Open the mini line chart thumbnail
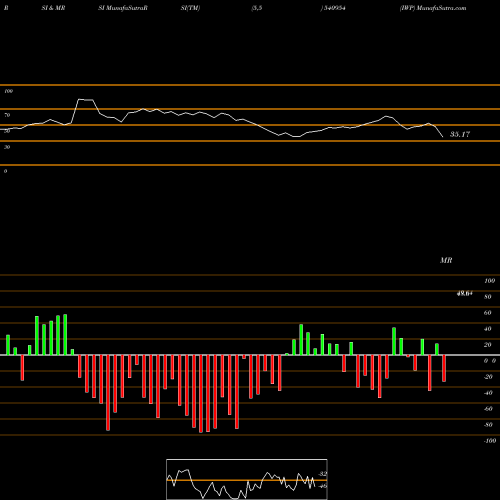Viewport: 500px width, 500px height. (247, 479)
